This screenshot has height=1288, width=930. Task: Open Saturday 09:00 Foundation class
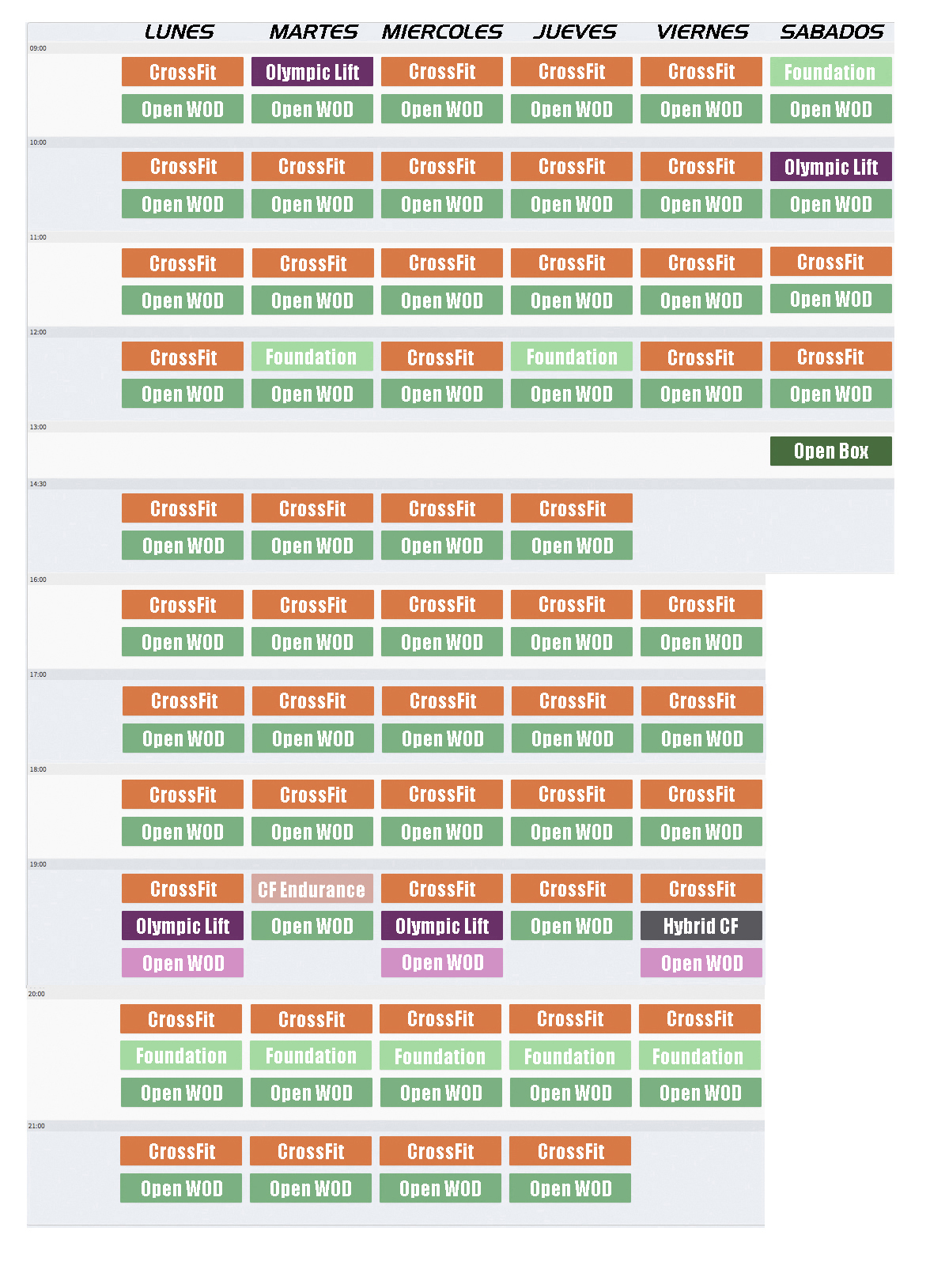point(830,72)
